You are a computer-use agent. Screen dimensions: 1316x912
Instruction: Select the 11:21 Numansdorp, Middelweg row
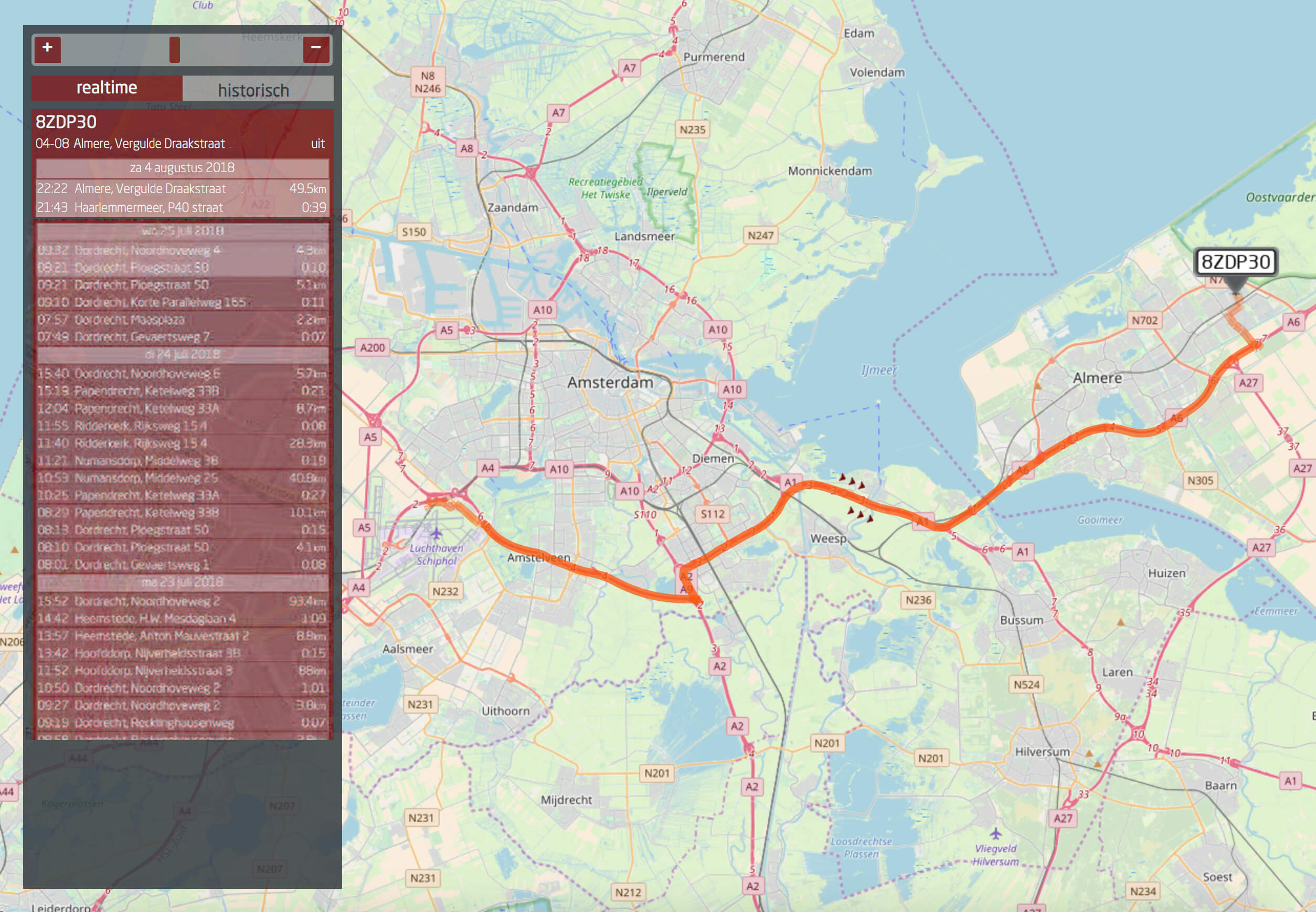tap(182, 460)
